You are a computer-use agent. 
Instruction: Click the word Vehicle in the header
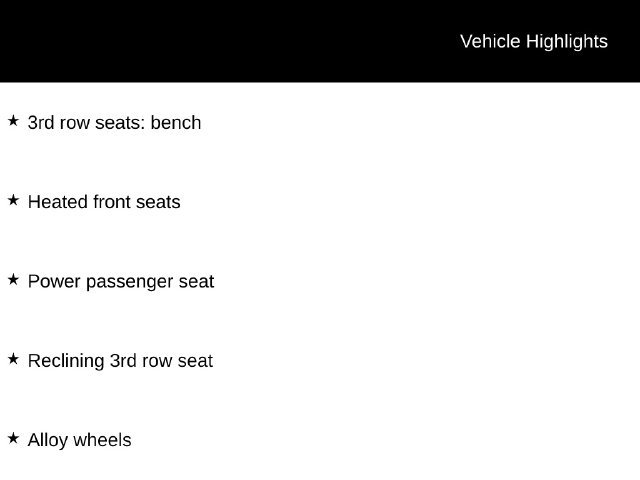tap(490, 42)
